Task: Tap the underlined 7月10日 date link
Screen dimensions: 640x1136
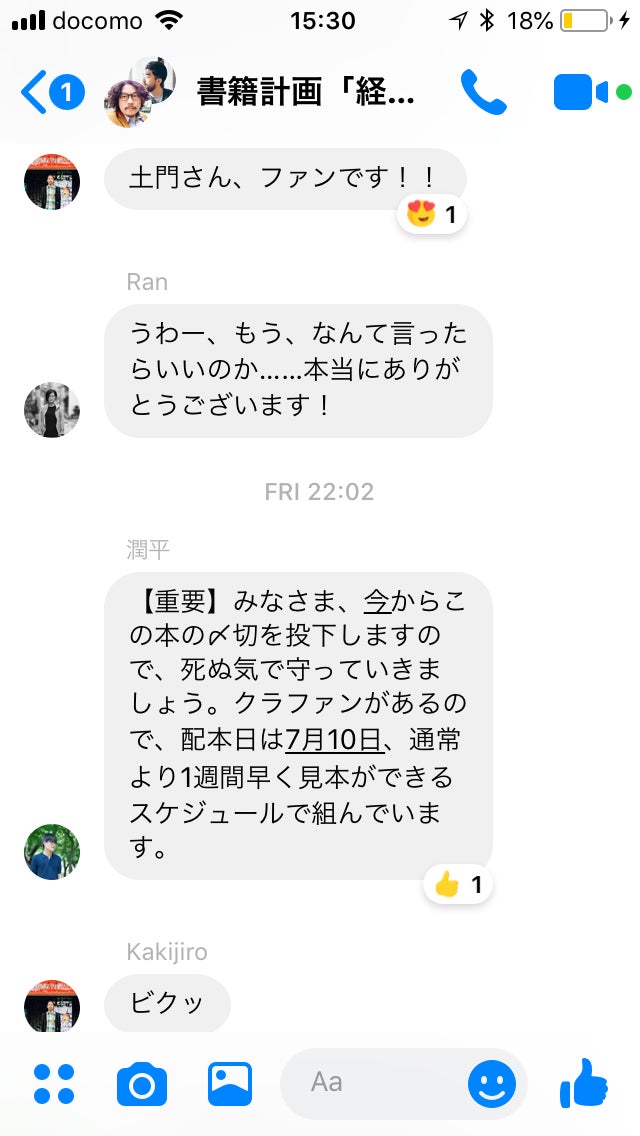Action: 334,740
